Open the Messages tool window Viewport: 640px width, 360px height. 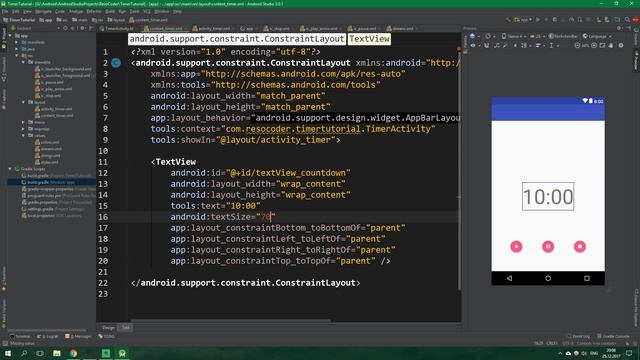pyautogui.click(x=79, y=336)
